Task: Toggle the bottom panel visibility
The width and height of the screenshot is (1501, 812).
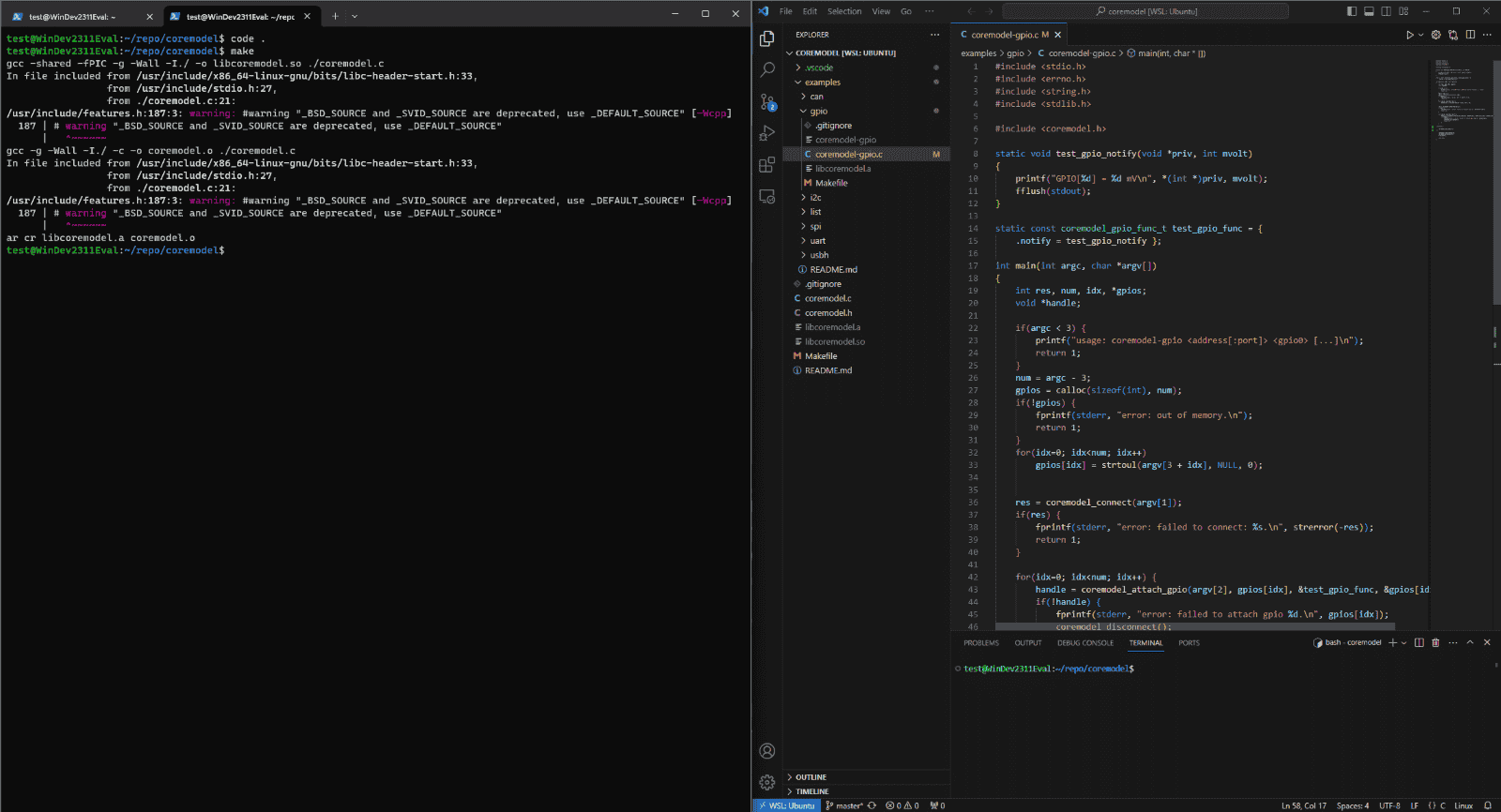Action: (1369, 11)
